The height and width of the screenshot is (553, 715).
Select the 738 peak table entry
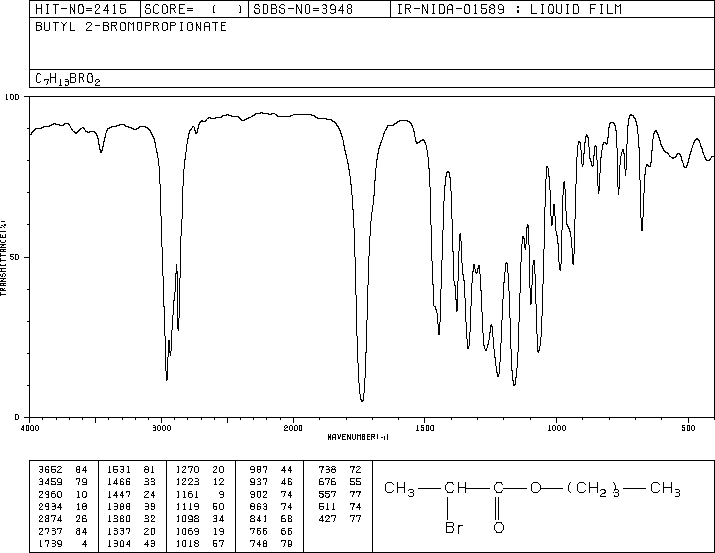340,470
